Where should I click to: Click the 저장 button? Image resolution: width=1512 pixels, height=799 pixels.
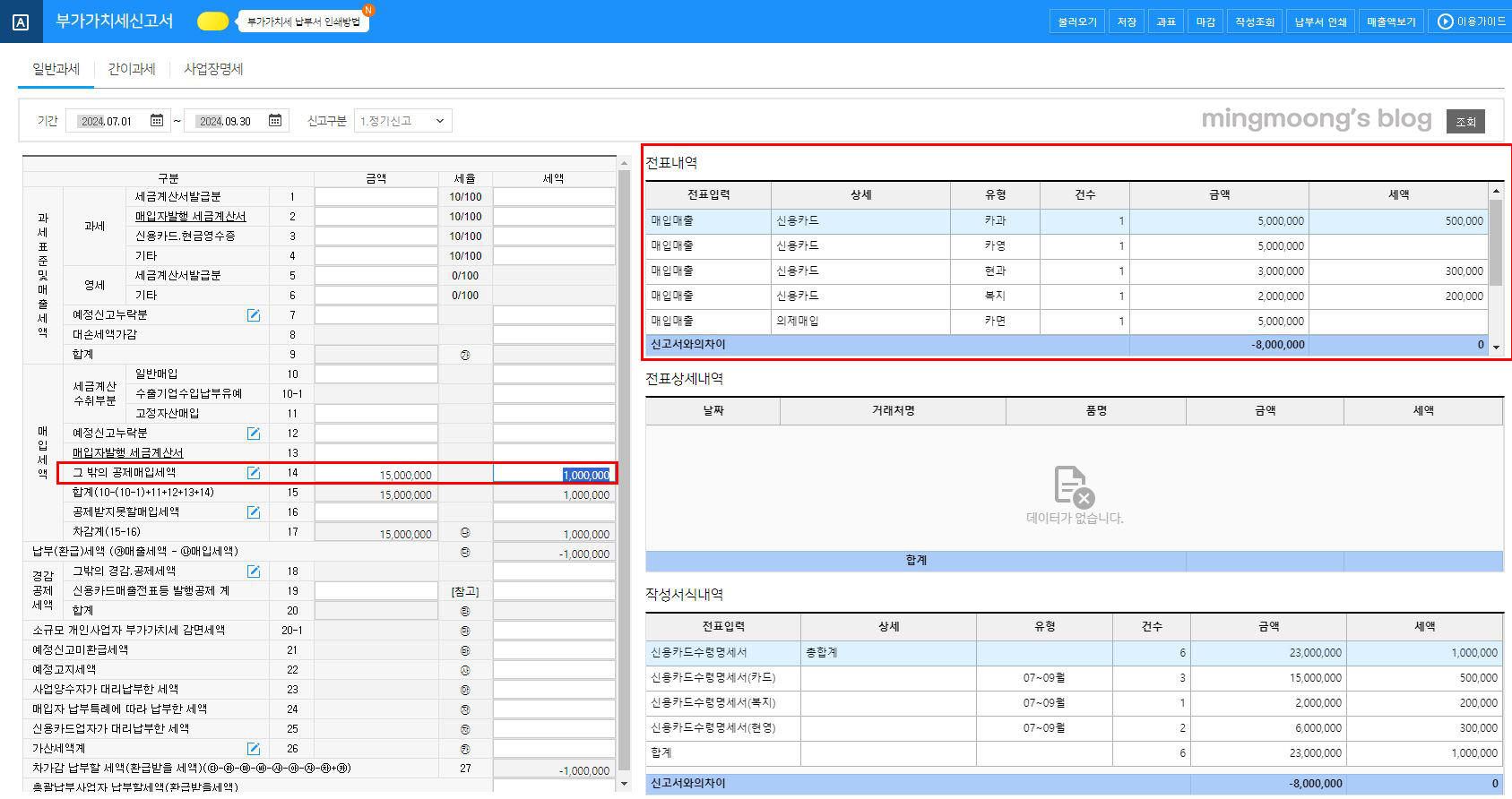point(1127,21)
